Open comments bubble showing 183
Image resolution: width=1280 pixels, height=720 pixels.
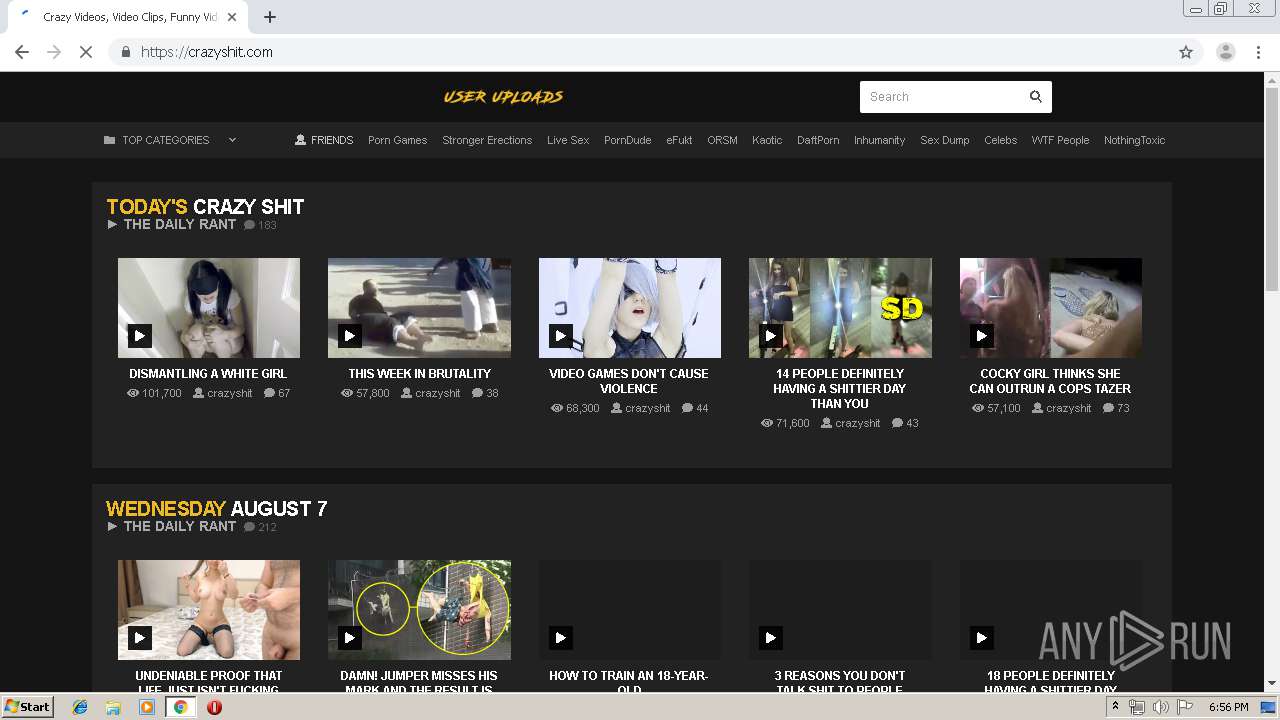tap(260, 225)
